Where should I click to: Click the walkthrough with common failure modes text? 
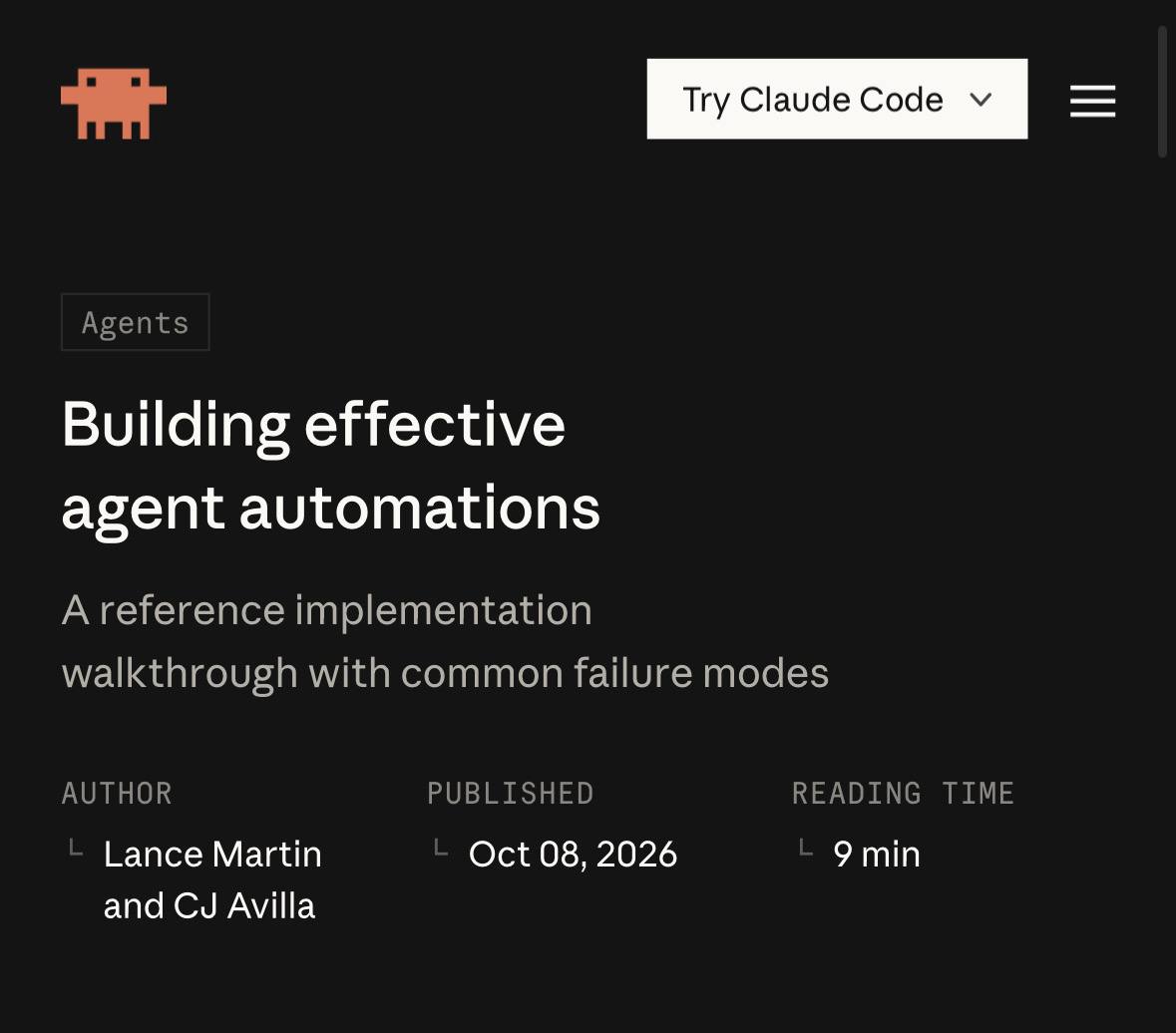(446, 673)
